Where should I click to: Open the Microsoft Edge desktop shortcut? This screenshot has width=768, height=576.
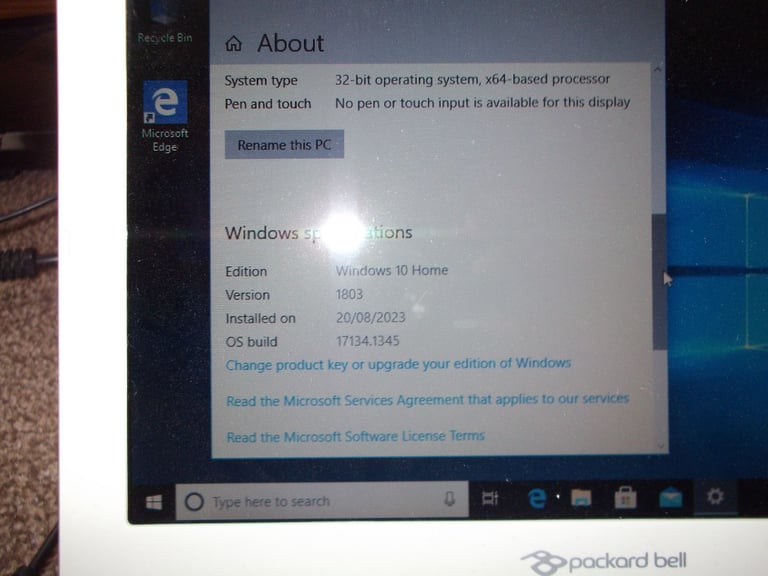pyautogui.click(x=165, y=117)
